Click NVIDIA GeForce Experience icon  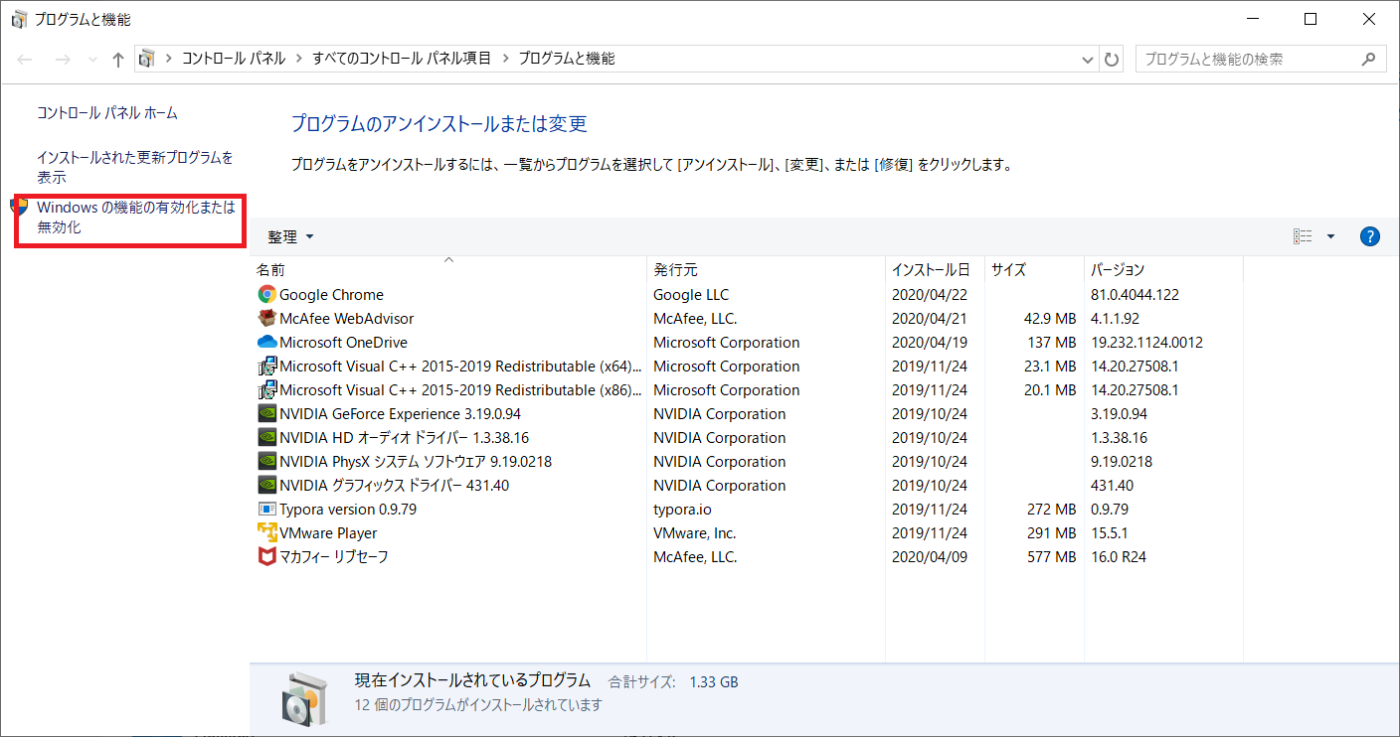pyautogui.click(x=267, y=414)
